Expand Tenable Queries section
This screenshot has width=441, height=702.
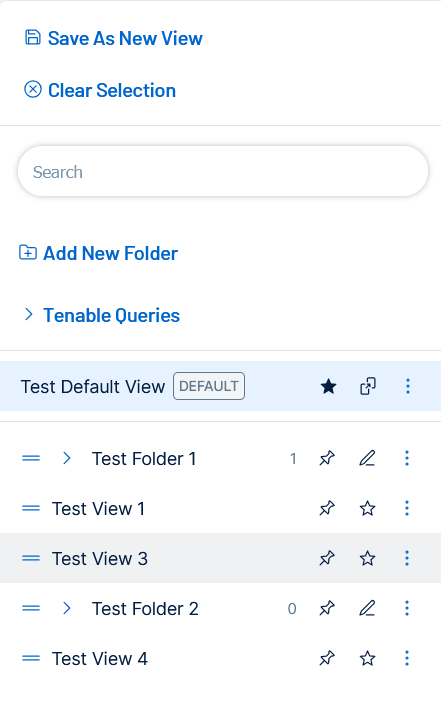(x=29, y=314)
